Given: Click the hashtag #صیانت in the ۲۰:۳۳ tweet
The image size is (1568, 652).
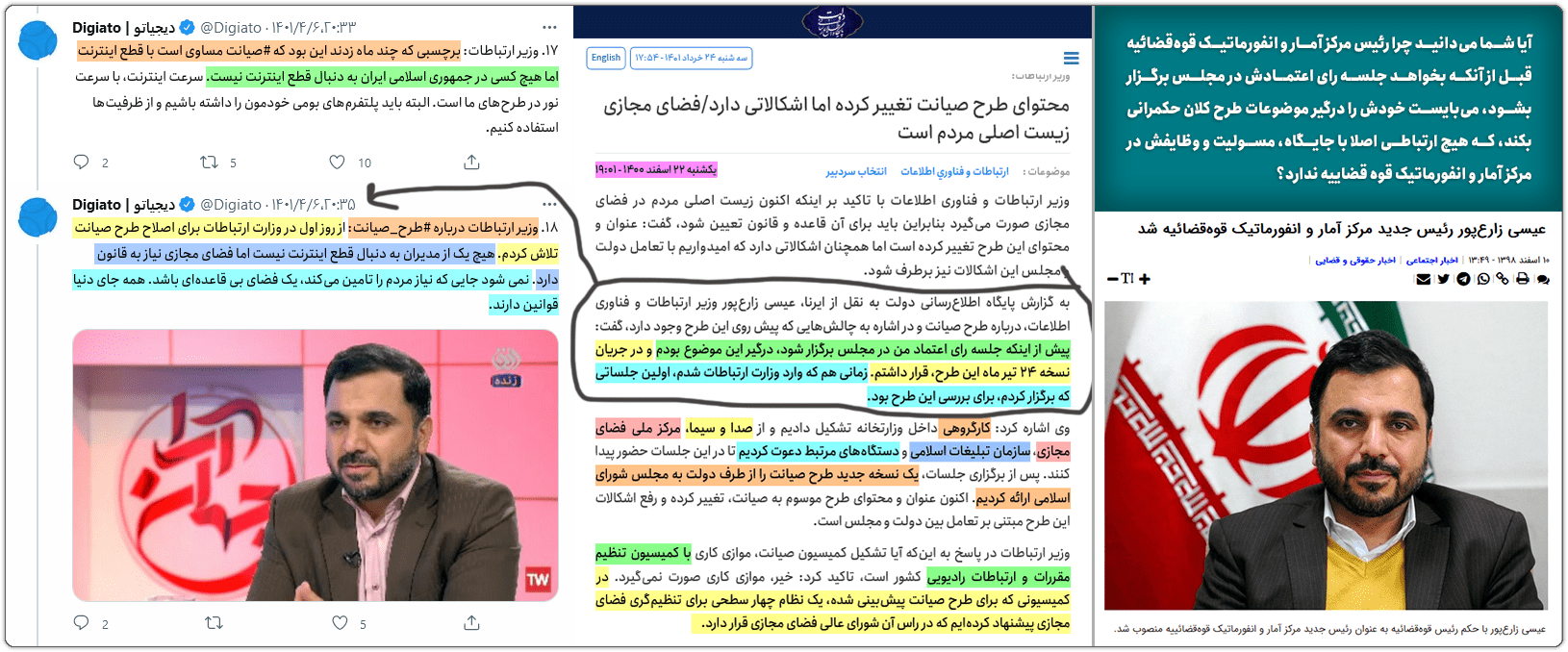Looking at the screenshot, I should pos(258,50).
